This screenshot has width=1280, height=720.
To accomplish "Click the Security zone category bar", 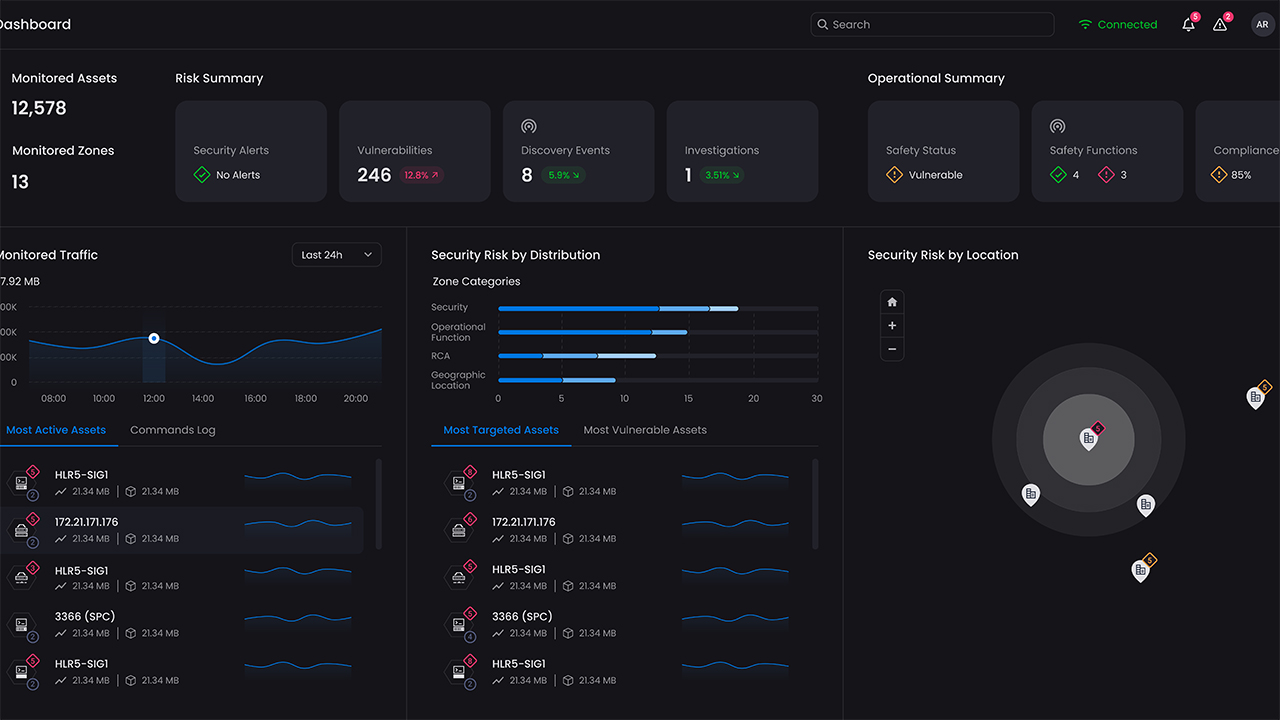I will (x=618, y=308).
